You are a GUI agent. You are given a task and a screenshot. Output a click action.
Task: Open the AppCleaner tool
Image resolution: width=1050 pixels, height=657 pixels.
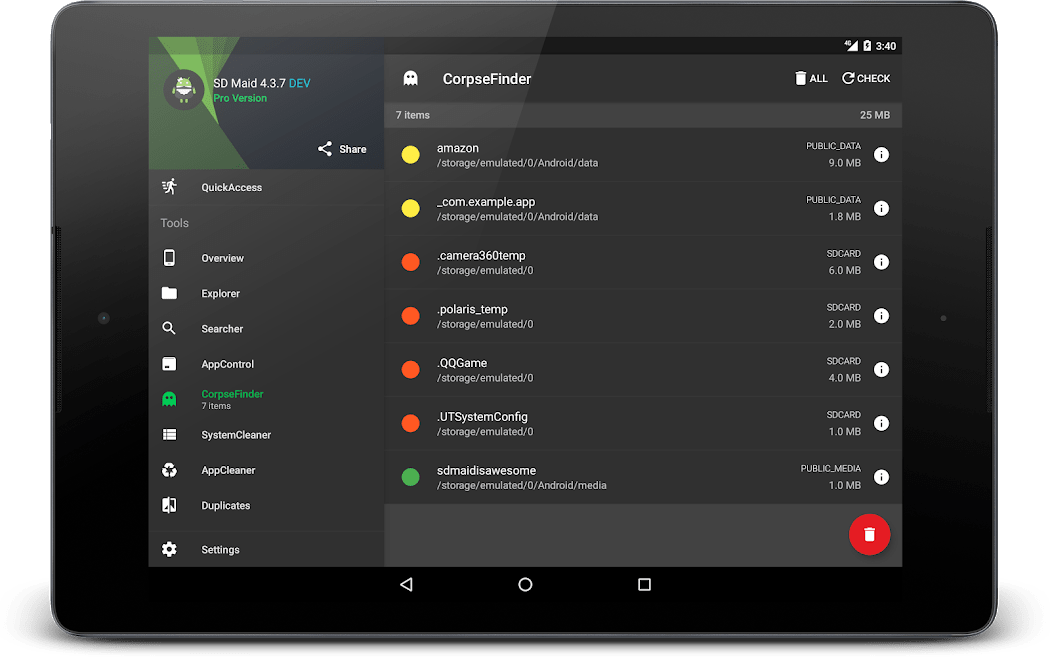point(227,469)
